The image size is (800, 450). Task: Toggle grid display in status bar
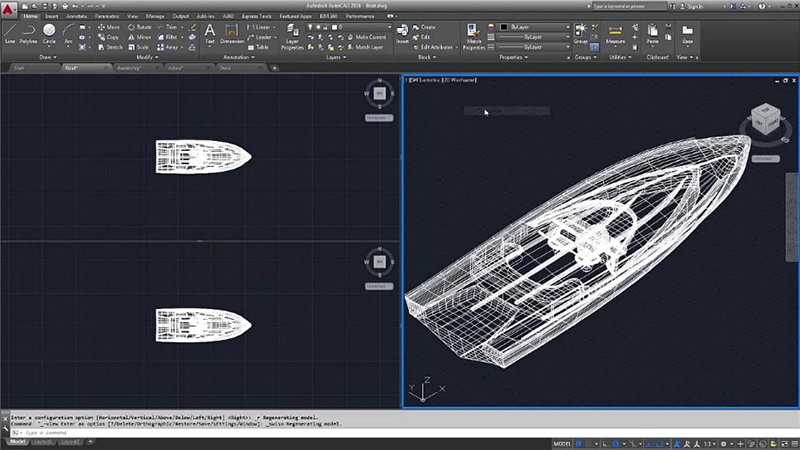click(579, 444)
